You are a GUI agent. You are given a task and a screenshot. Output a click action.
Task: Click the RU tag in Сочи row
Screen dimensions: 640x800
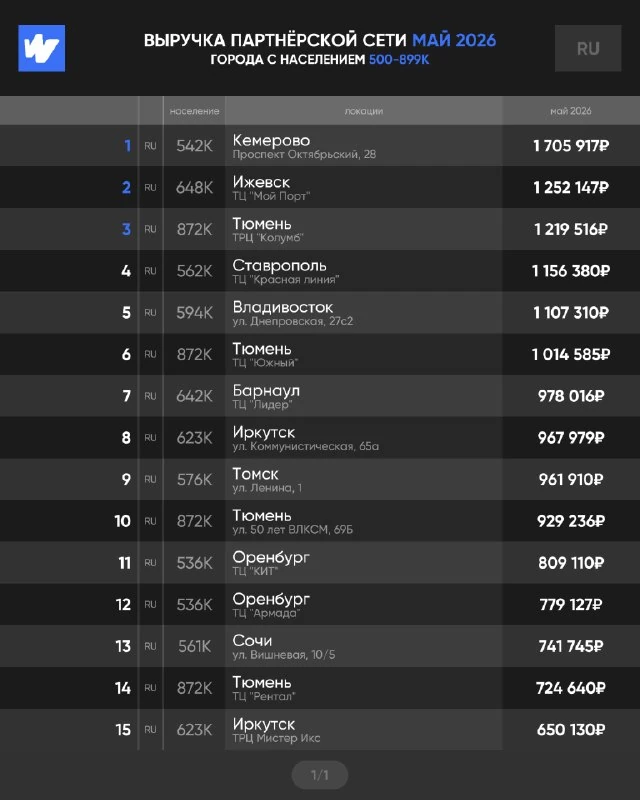tap(150, 646)
